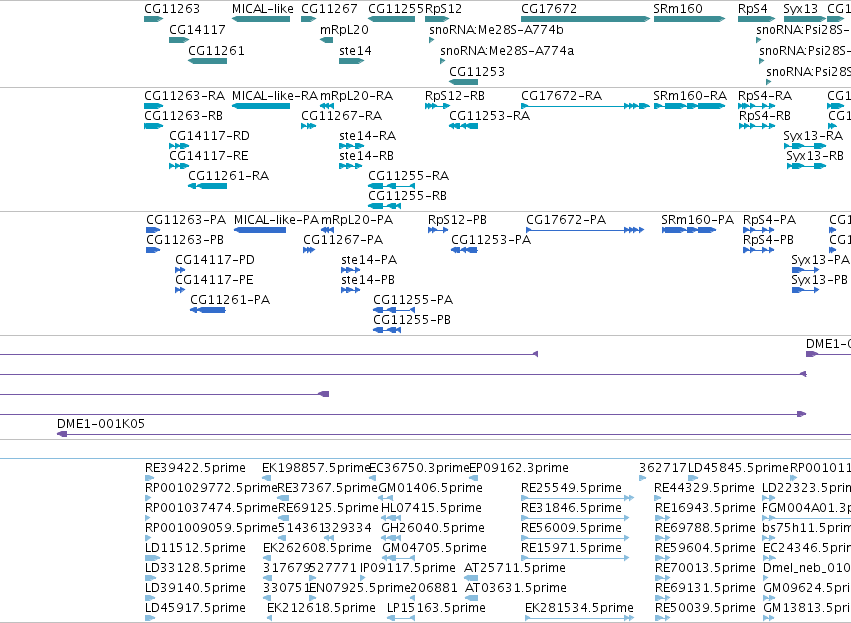
Task: Open the MICAL-like gene label
Action: pos(263,9)
